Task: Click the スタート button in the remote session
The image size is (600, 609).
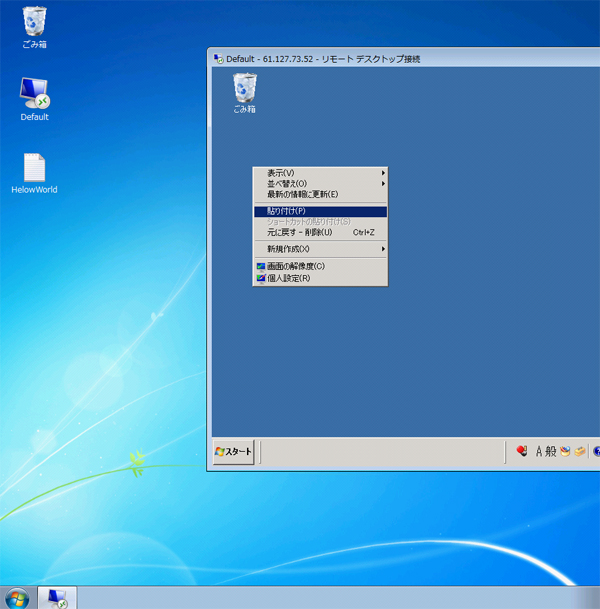Action: tap(233, 452)
